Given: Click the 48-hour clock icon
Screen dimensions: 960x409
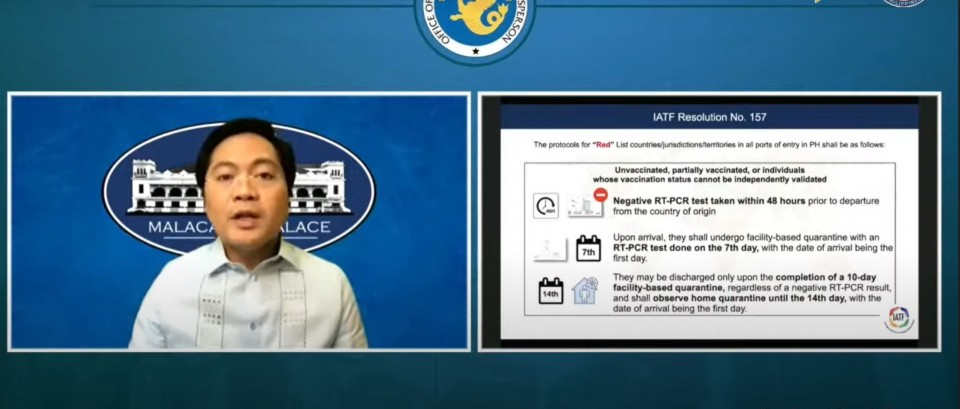Looking at the screenshot, I should [546, 206].
